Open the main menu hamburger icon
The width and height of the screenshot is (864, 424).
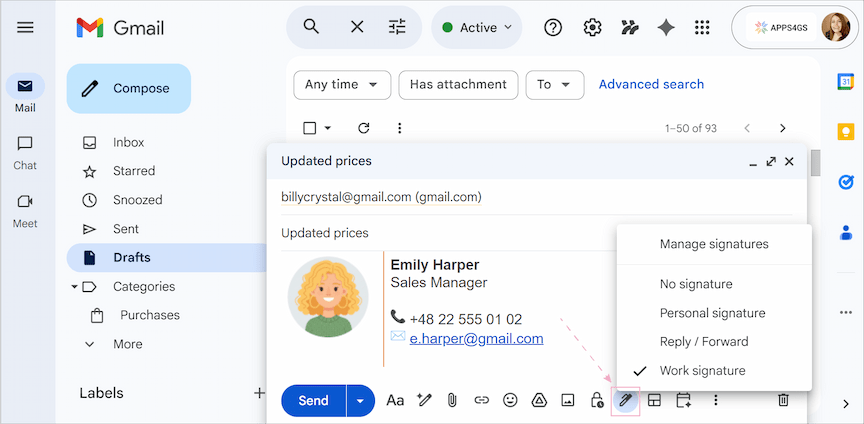(x=25, y=27)
